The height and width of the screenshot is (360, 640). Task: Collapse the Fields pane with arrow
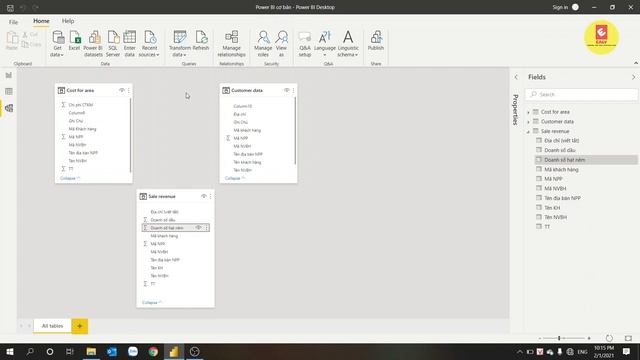[x=633, y=77]
